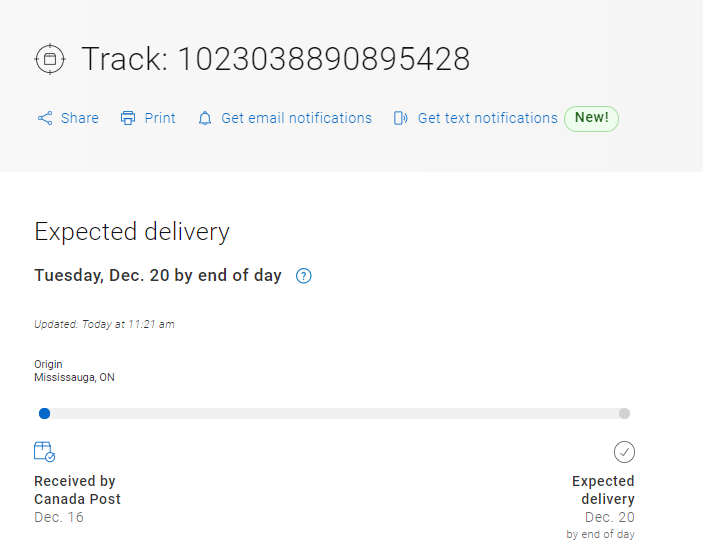Click the tracking target icon beside Track
Image resolution: width=703 pixels, height=559 pixels.
pyautogui.click(x=49, y=59)
